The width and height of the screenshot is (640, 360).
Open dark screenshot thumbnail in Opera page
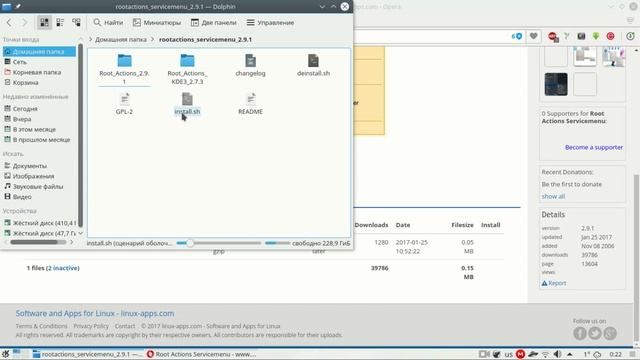556,84
